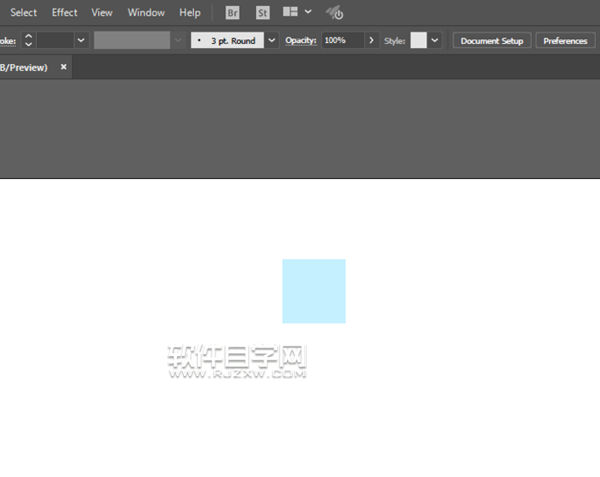This screenshot has height=477, width=600.
Task: Click the Style swatch box
Action: 418,41
